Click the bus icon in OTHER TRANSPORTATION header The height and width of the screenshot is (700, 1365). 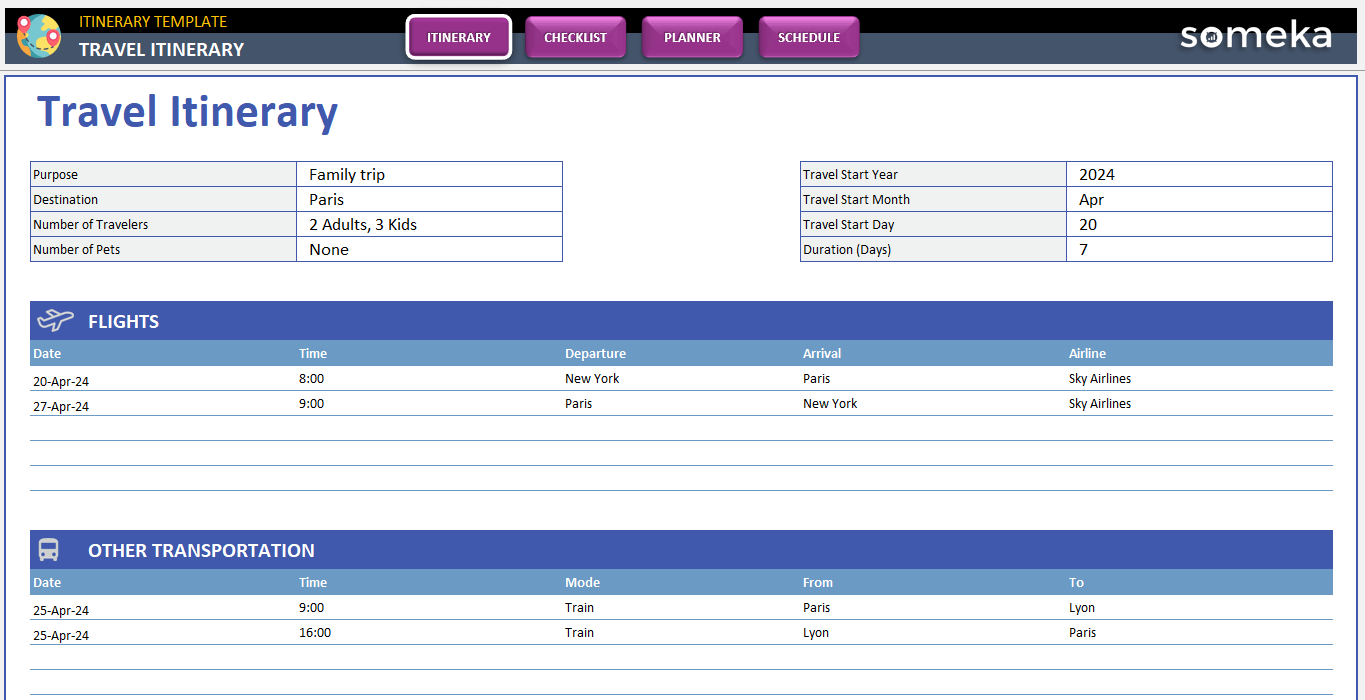tap(49, 548)
